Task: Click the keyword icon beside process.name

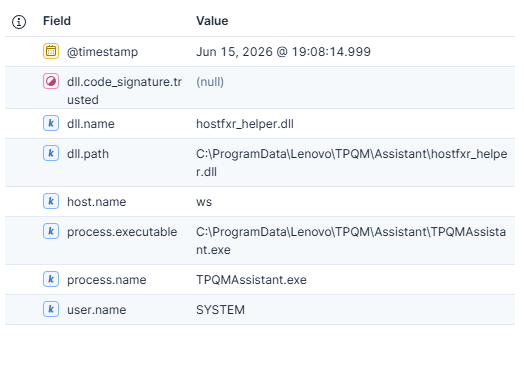Action: pyautogui.click(x=51, y=279)
